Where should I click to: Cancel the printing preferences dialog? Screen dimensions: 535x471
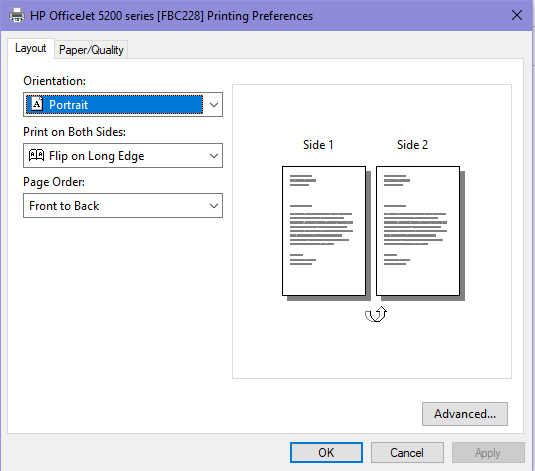point(407,453)
